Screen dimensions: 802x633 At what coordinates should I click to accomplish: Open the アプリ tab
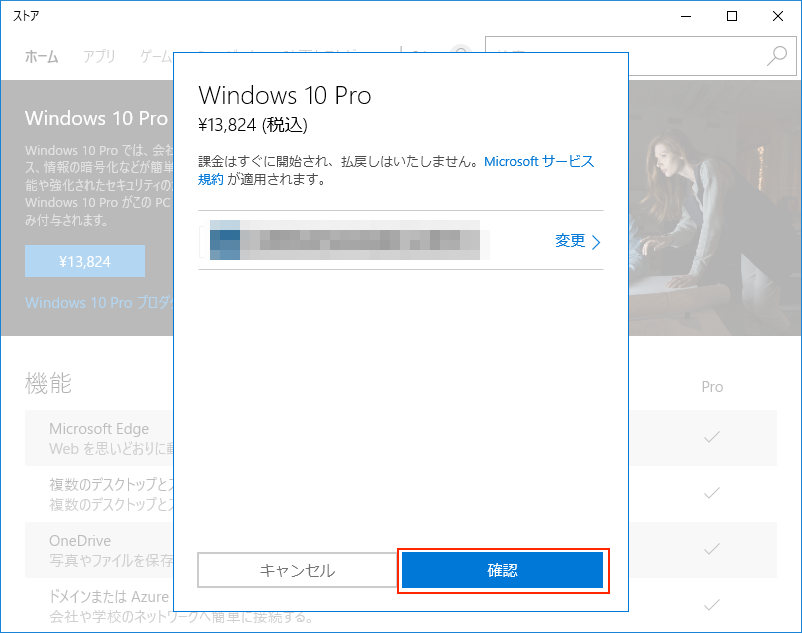[99, 56]
